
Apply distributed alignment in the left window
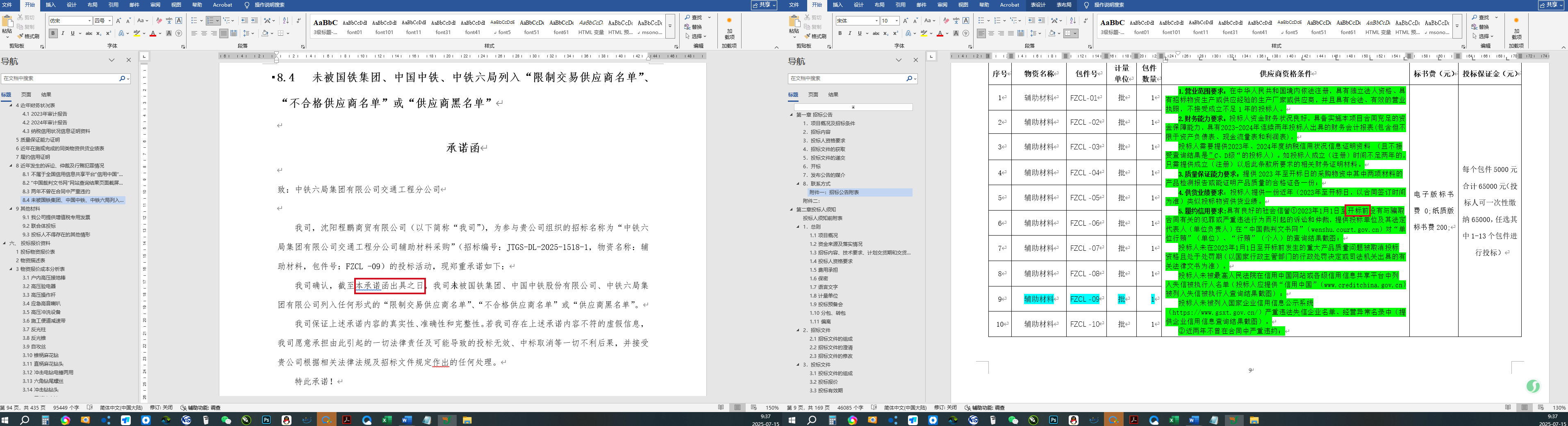coord(234,33)
